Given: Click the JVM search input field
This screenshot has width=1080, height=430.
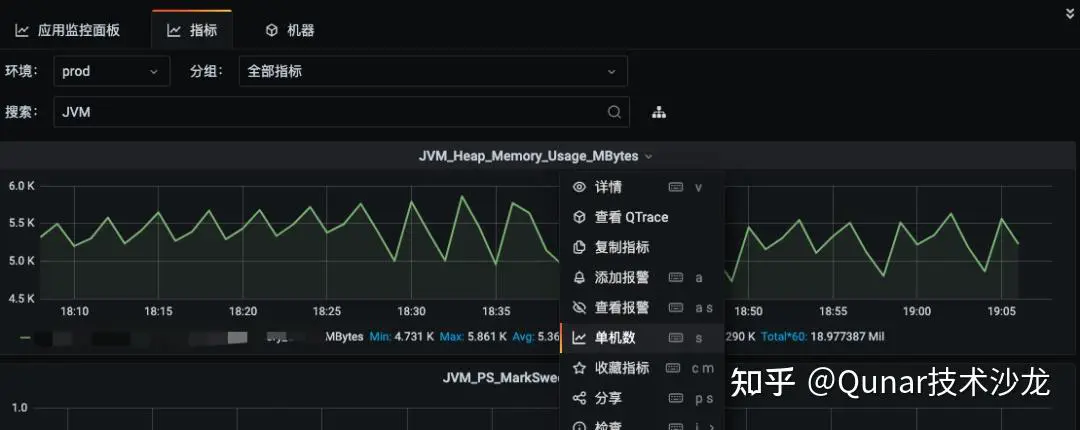Looking at the screenshot, I should [330, 112].
